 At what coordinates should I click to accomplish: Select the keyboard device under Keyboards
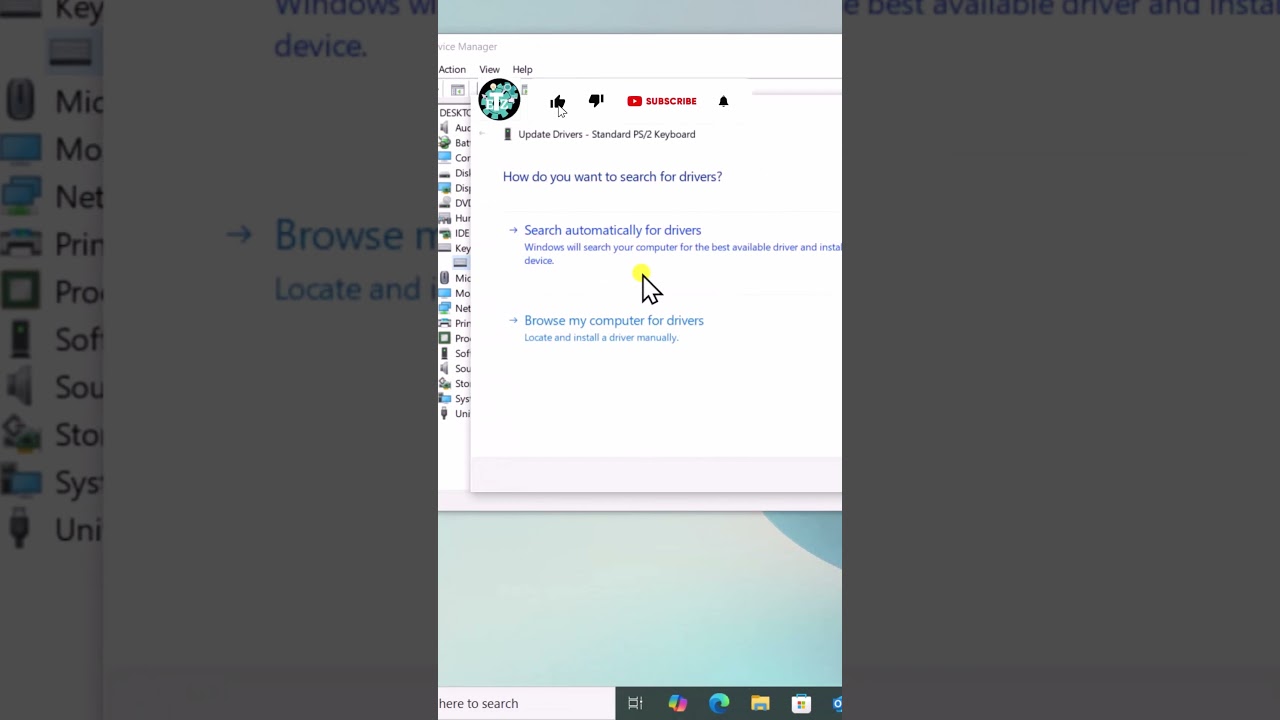click(x=460, y=263)
